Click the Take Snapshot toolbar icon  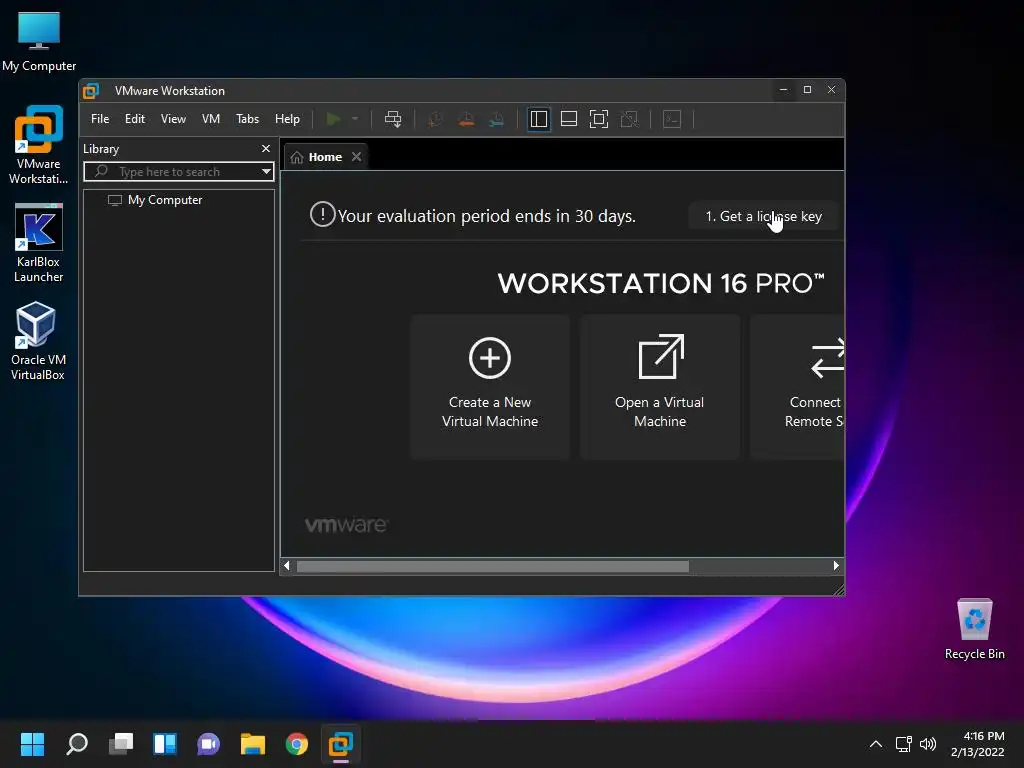[x=435, y=119]
